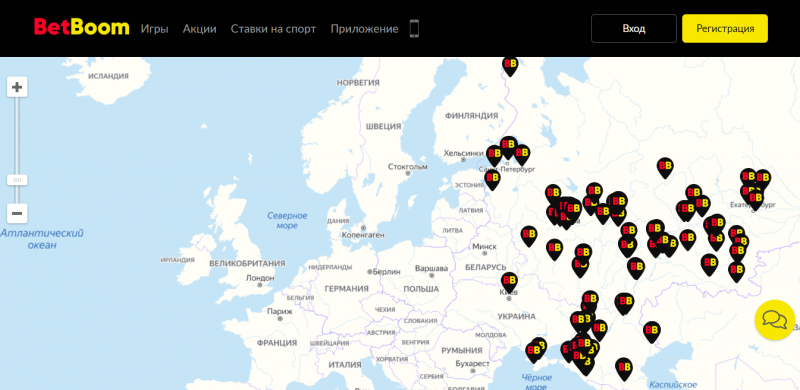Click the ИТАЛИЯ country label
This screenshot has width=800, height=390.
(x=345, y=365)
